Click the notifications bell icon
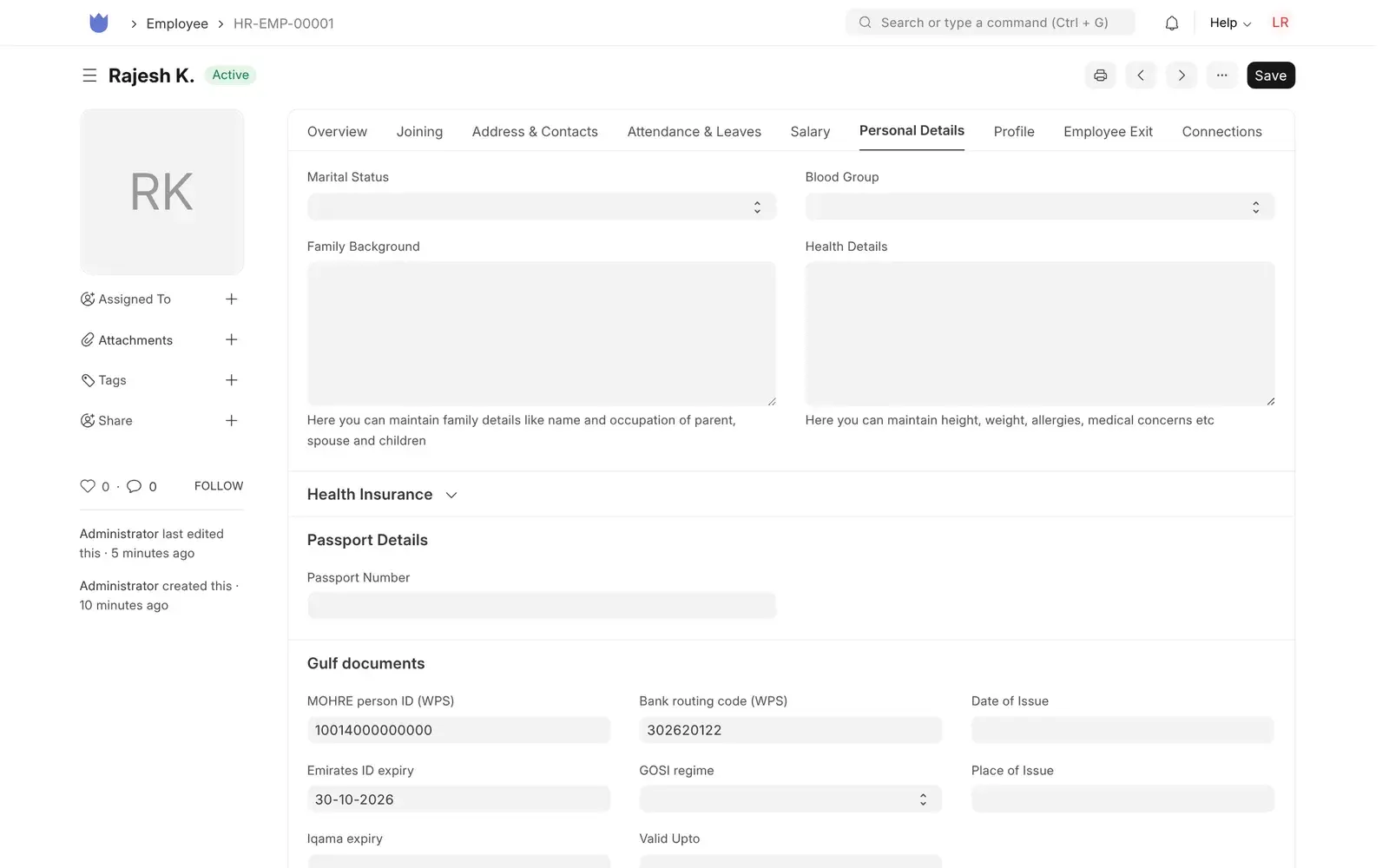The height and width of the screenshot is (868, 1389). [x=1171, y=23]
